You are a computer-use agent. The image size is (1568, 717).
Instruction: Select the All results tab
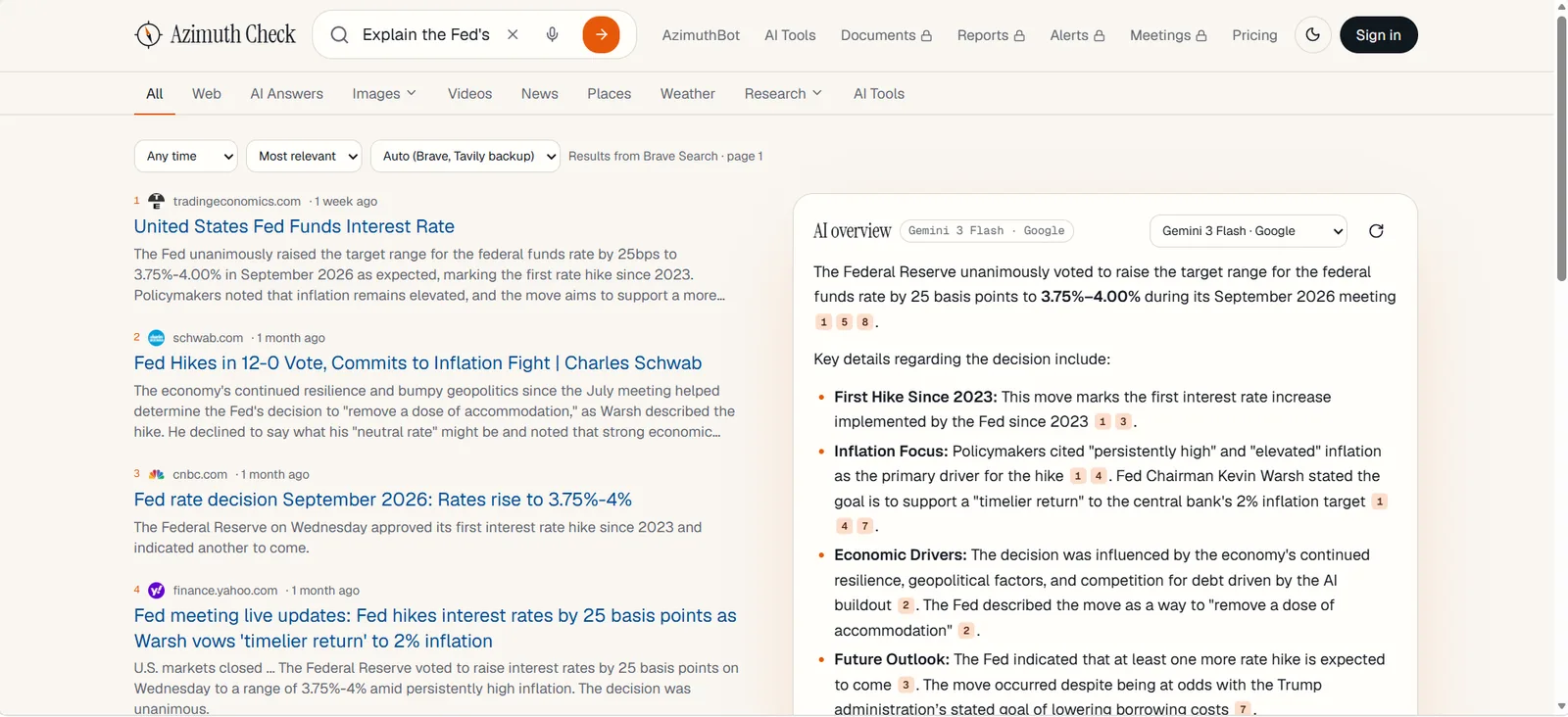pyautogui.click(x=155, y=94)
